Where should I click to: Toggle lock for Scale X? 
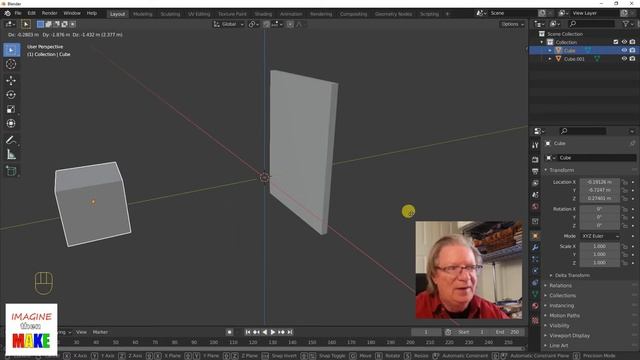pyautogui.click(x=624, y=247)
